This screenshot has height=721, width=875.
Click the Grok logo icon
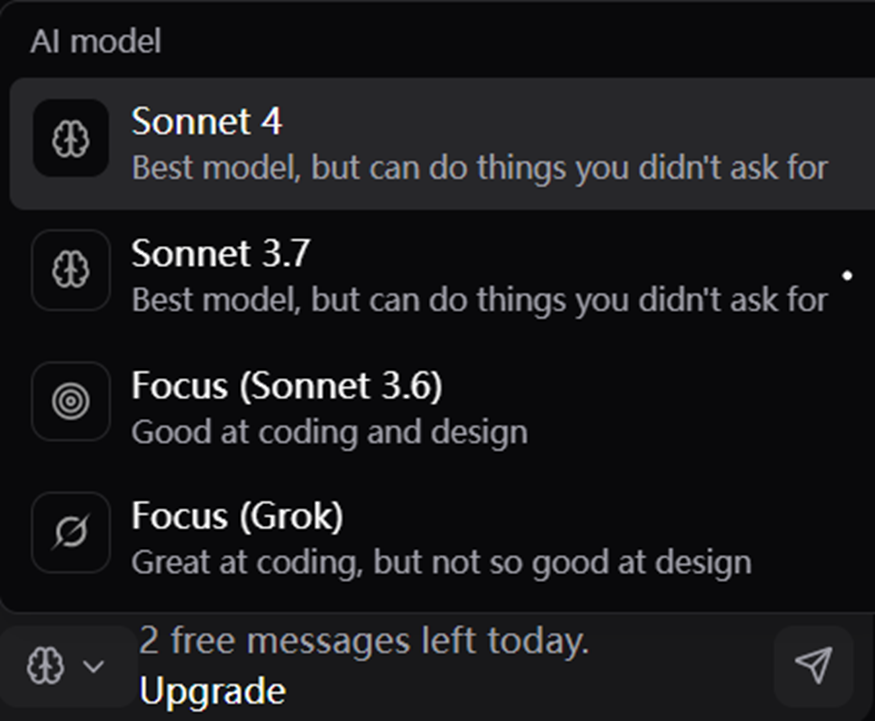tap(70, 532)
